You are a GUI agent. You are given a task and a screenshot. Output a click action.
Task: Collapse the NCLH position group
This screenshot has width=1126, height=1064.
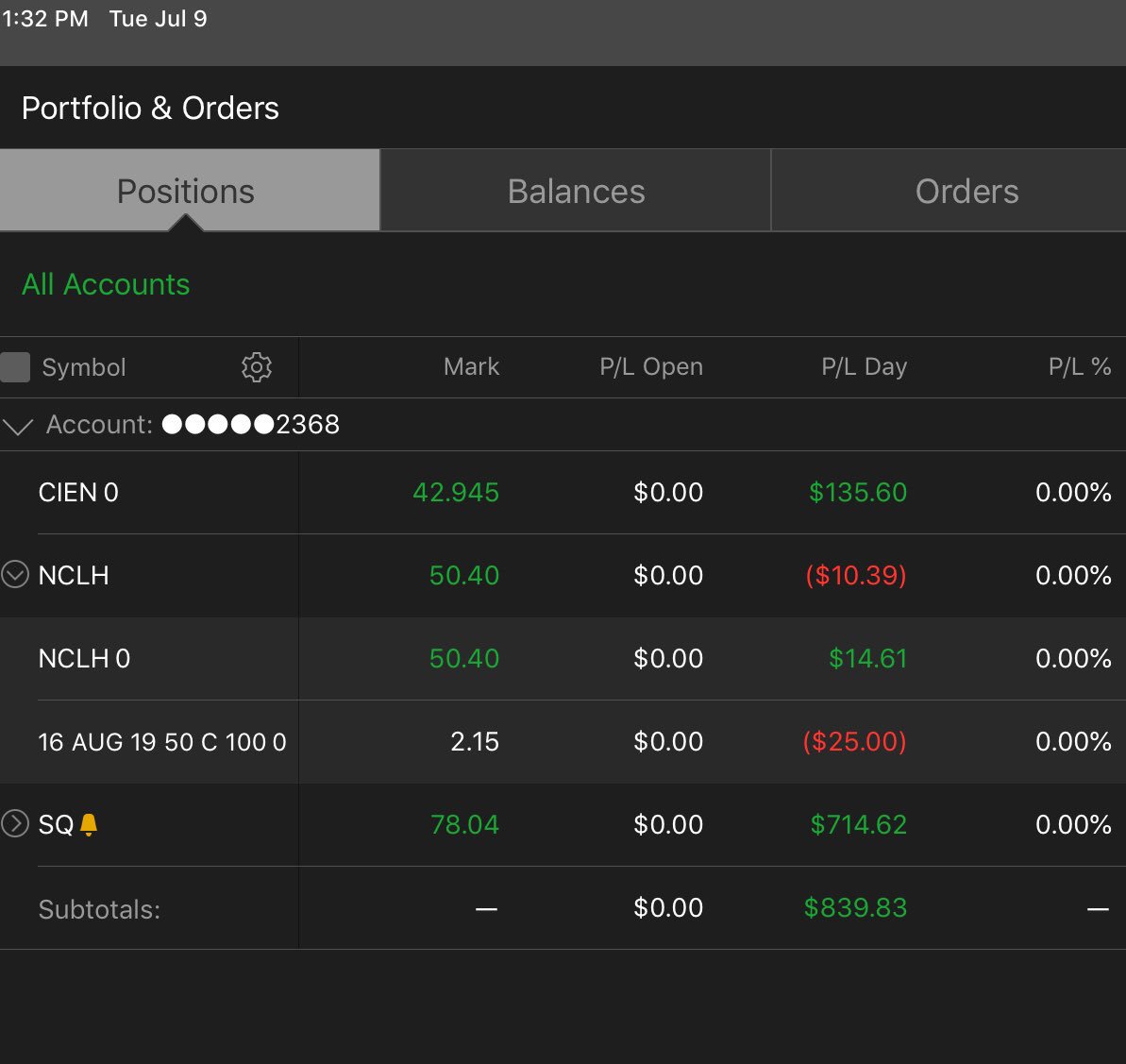pyautogui.click(x=14, y=575)
